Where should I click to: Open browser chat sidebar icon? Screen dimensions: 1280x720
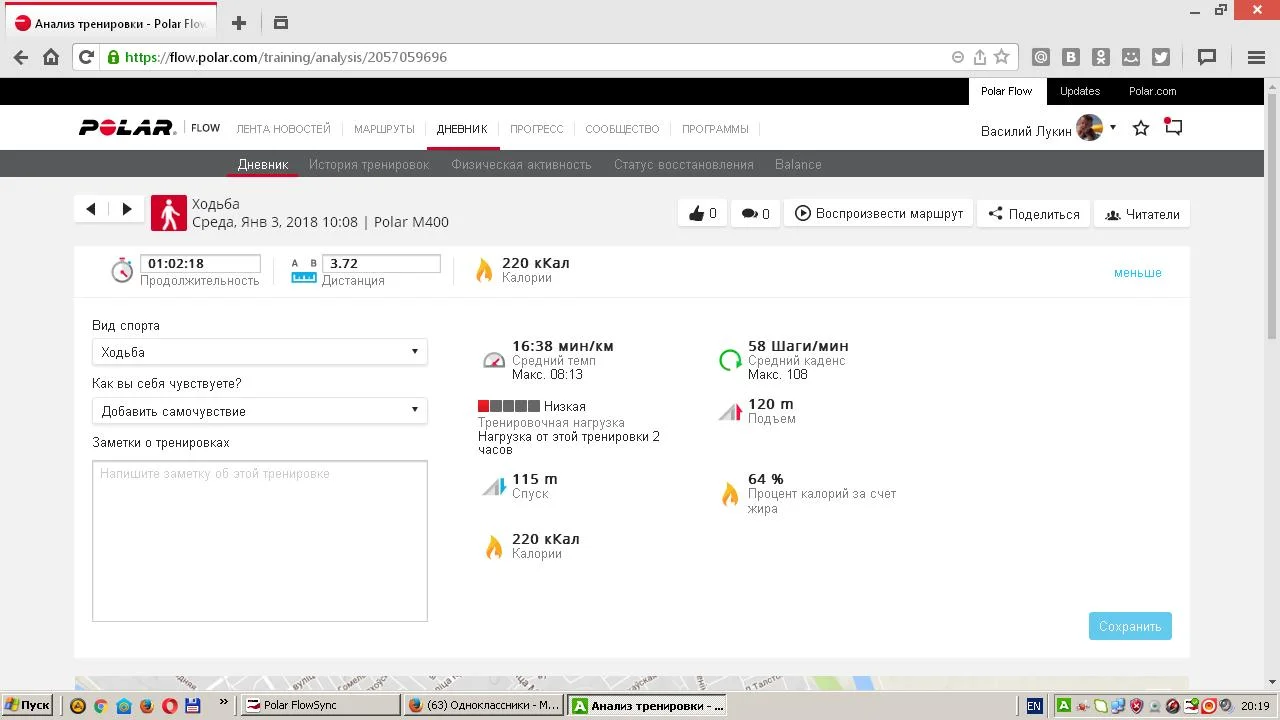[1207, 57]
